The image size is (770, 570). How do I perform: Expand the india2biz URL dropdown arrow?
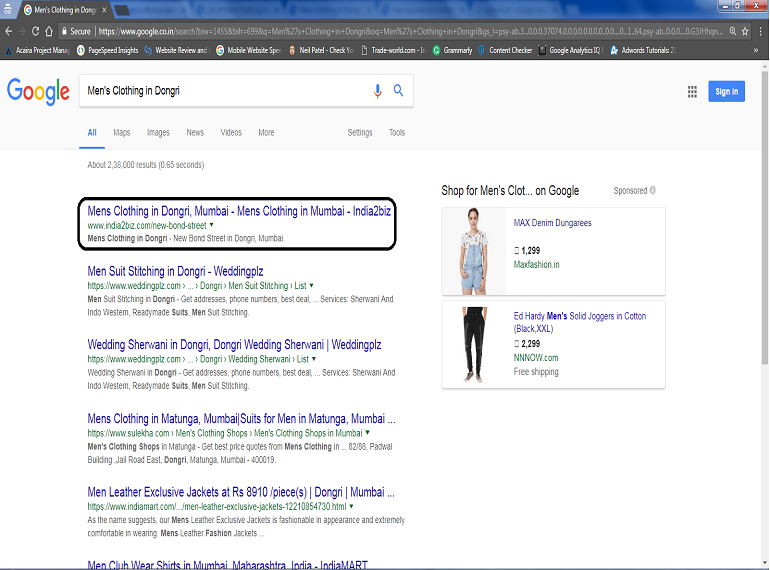pos(212,225)
